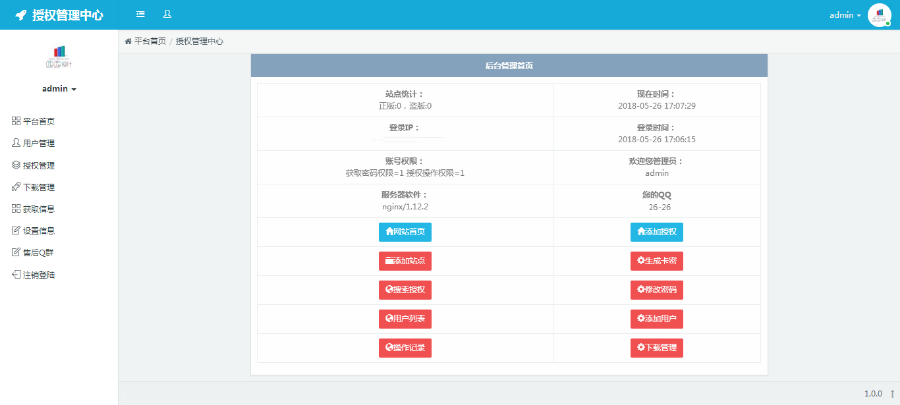Click the 登录IP label
This screenshot has width=900, height=405.
click(405, 128)
